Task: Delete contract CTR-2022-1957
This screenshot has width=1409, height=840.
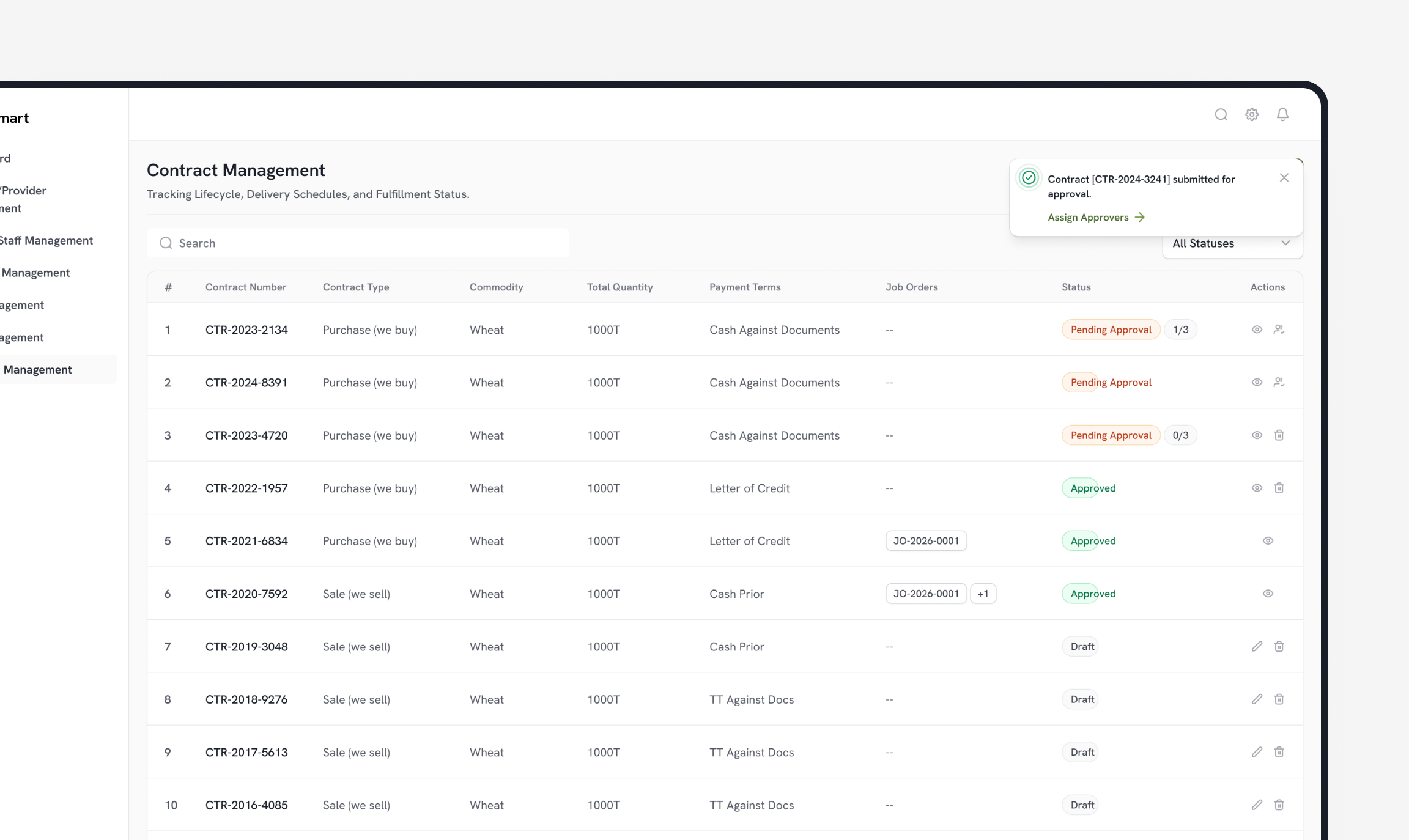Action: 1279,488
